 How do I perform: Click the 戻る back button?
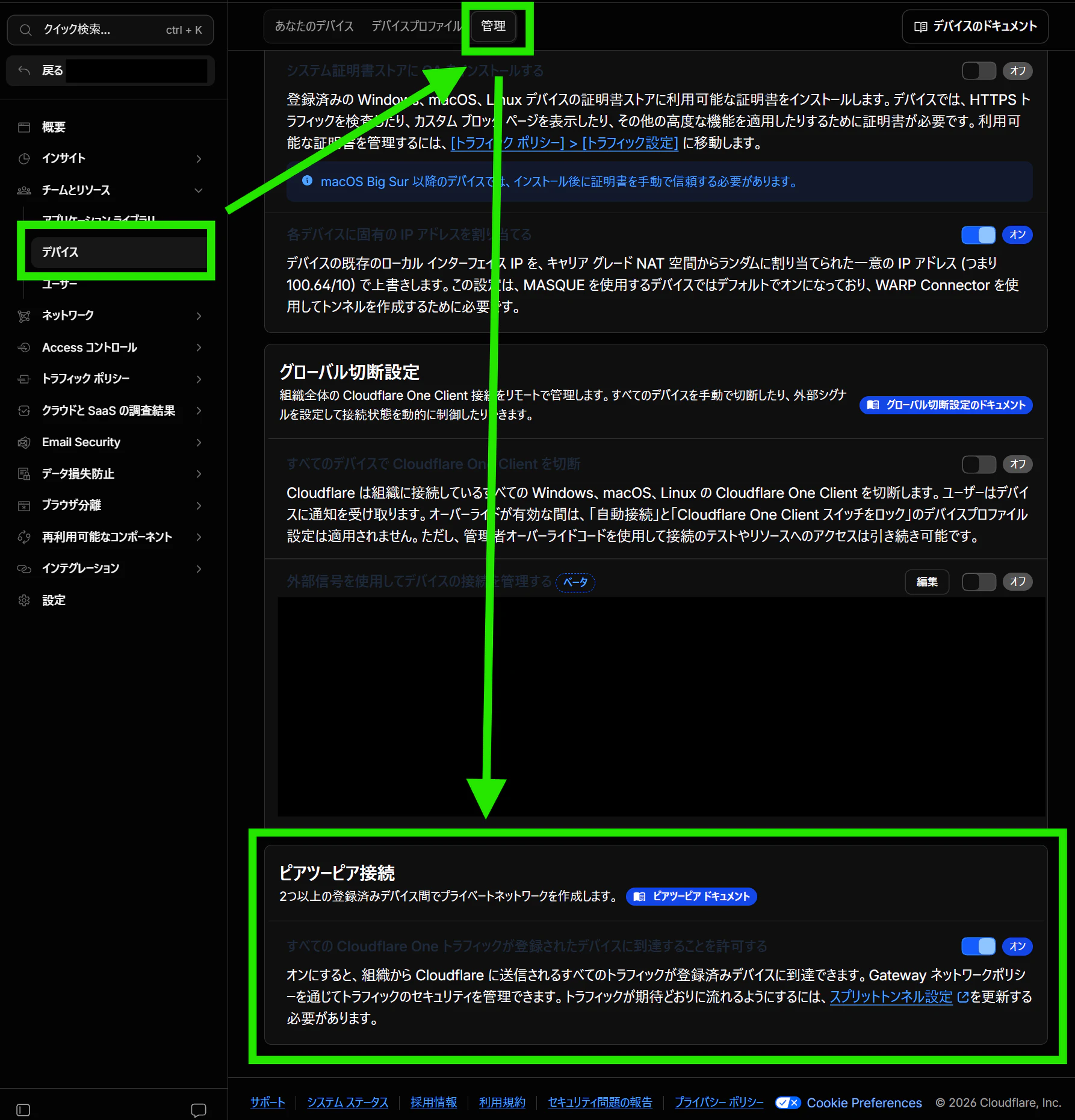111,70
